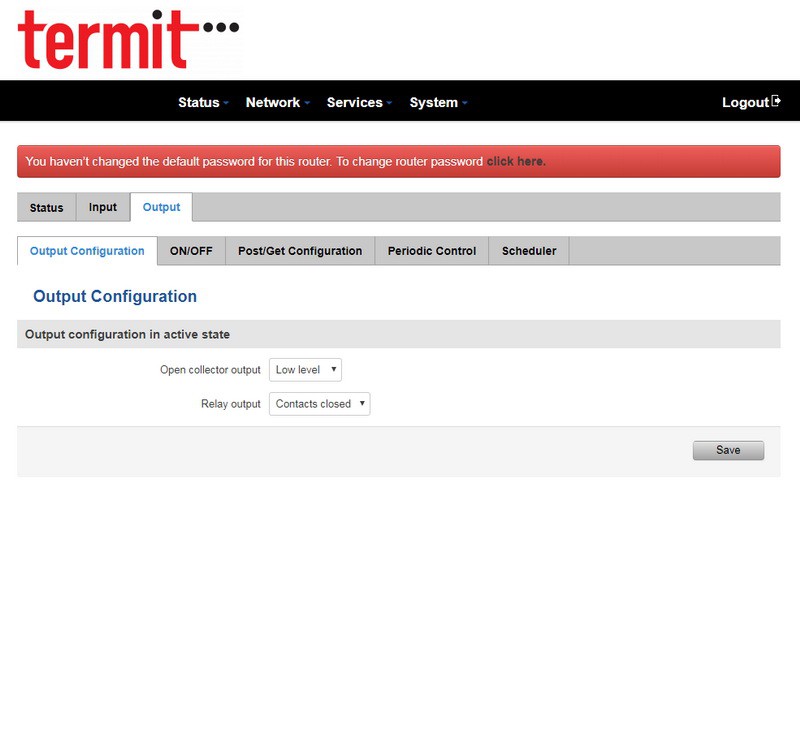Expand the System menu
800x730 pixels.
[438, 102]
